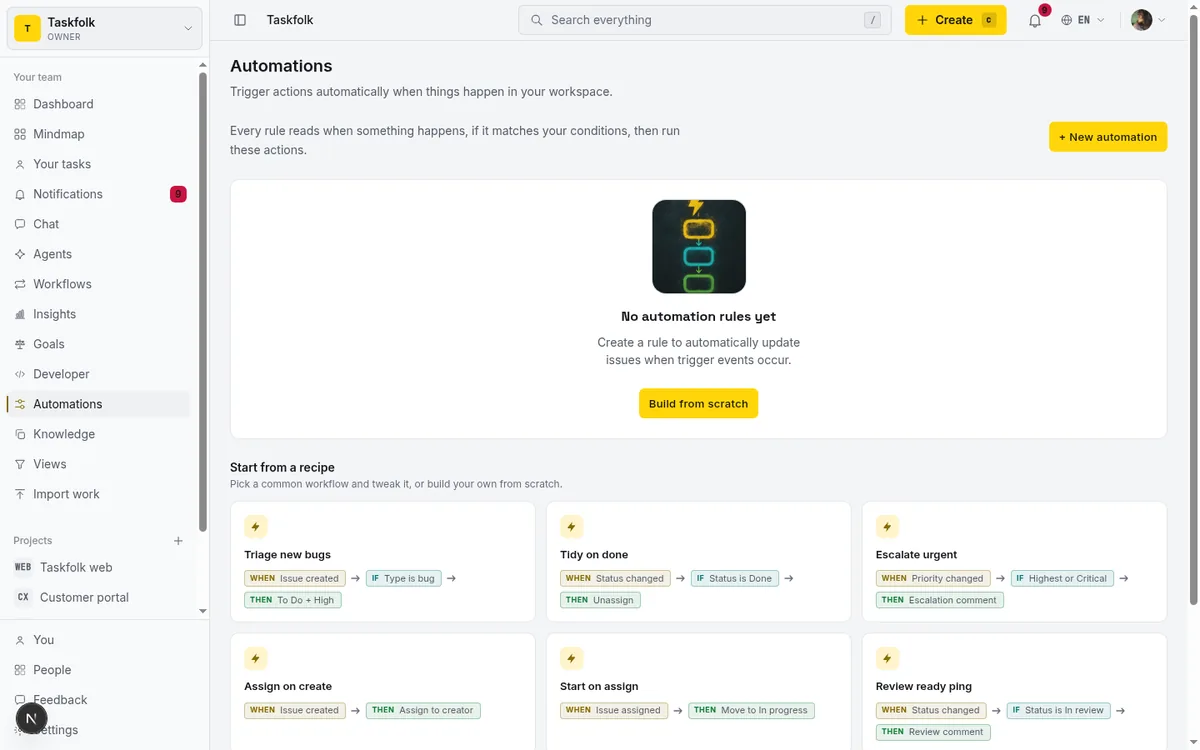
Task: Toggle the sidebar panel icon
Action: click(240, 20)
